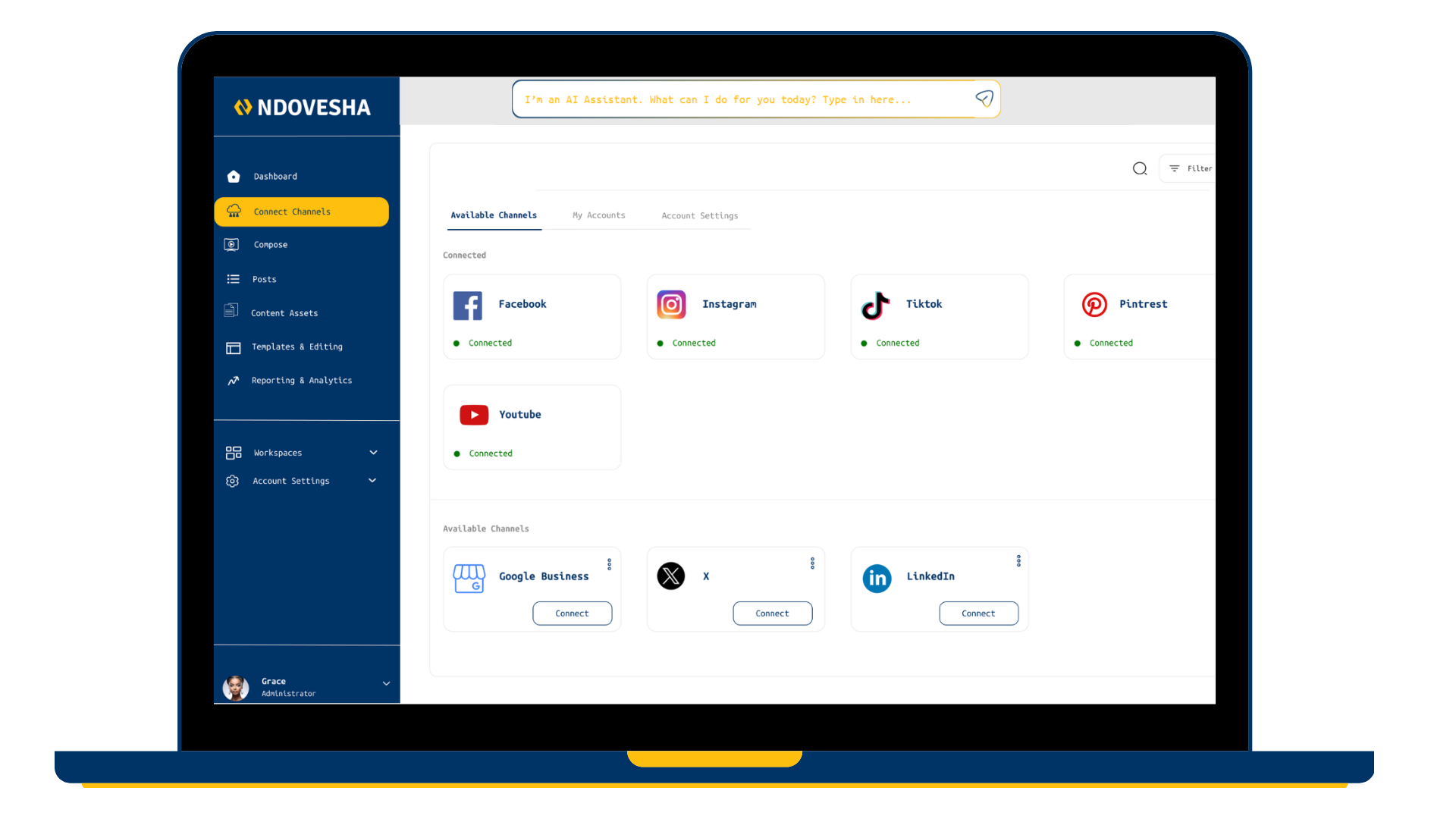
Task: Connect the LinkedIn channel
Action: coord(978,613)
